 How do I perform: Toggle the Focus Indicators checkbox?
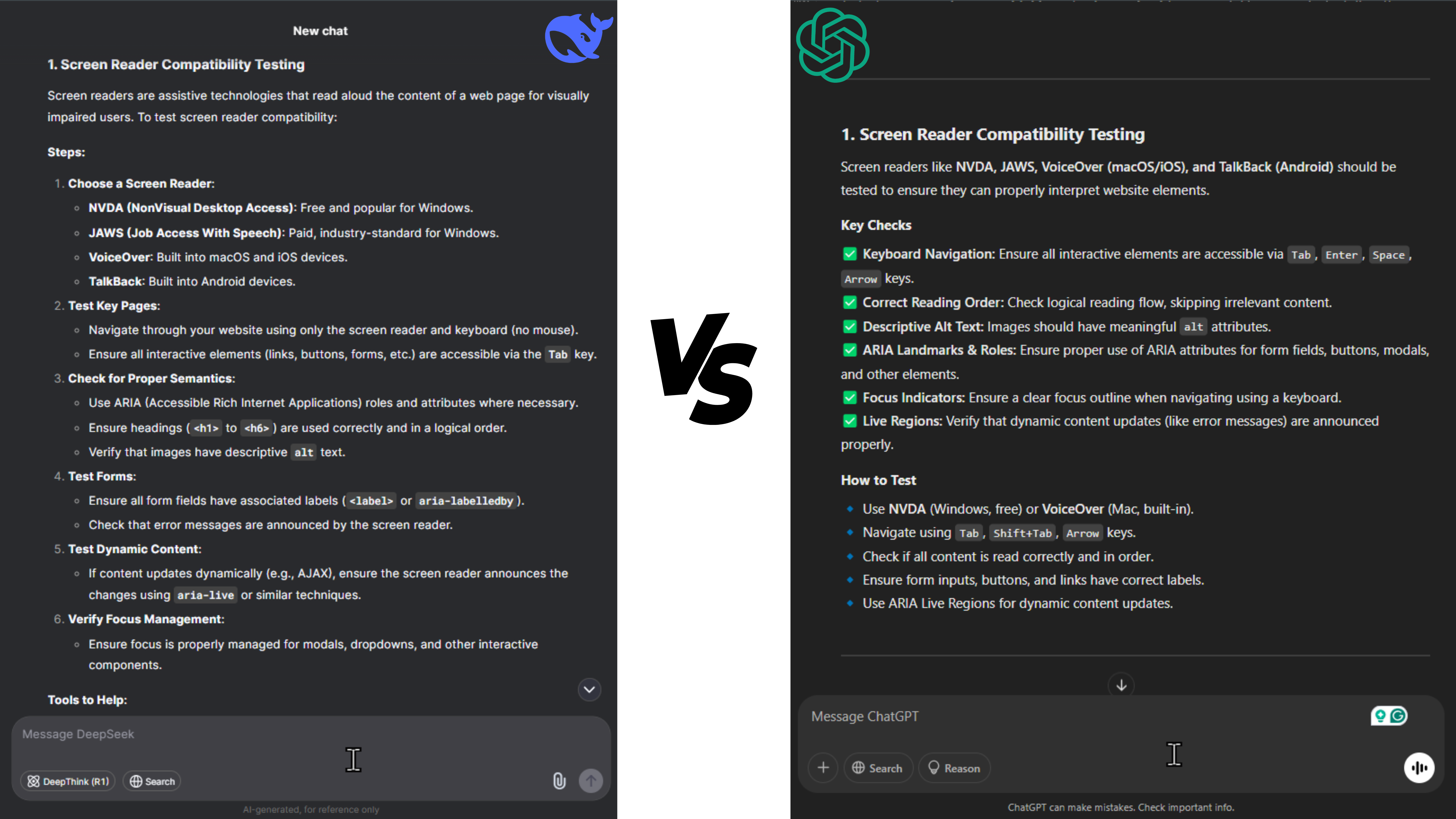click(848, 397)
